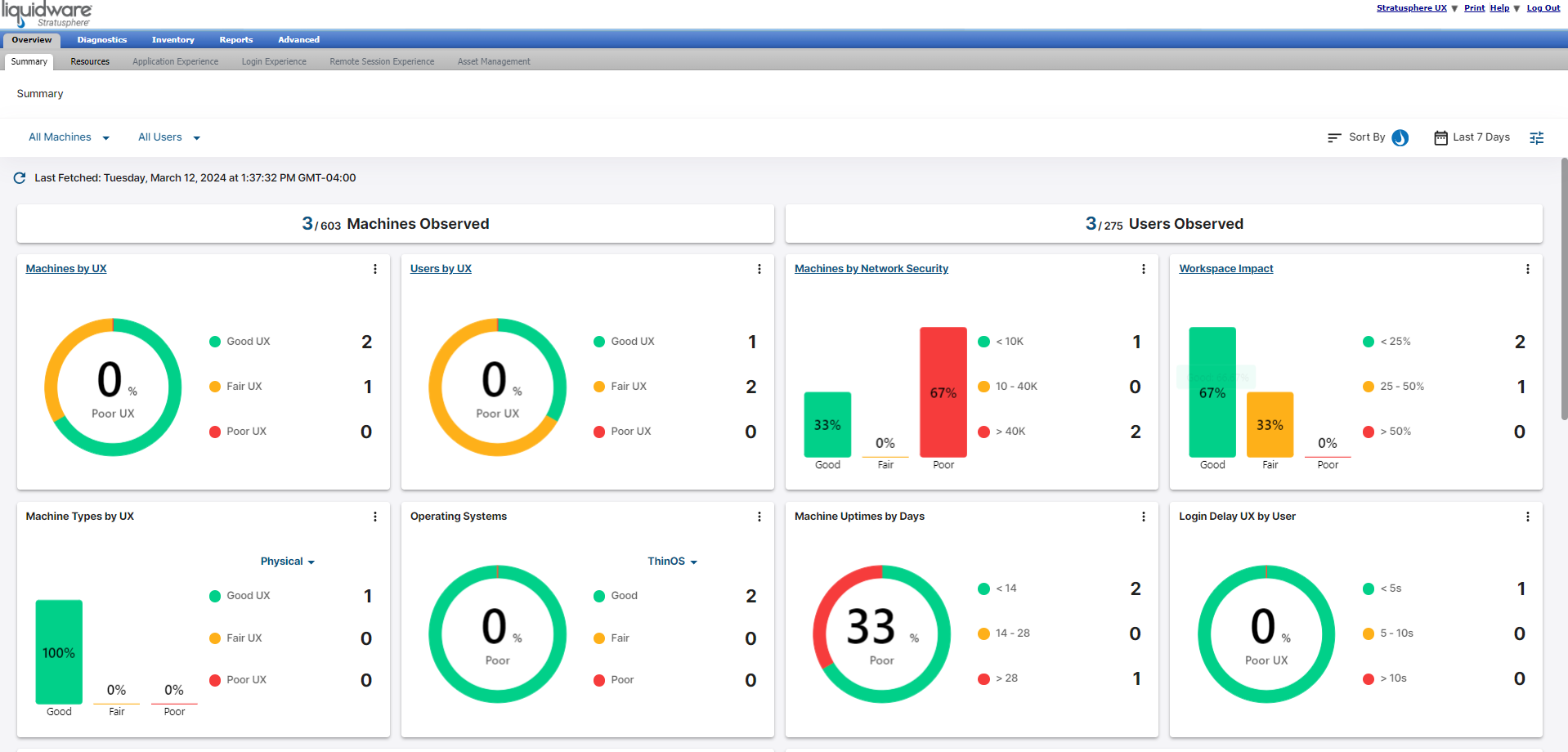Click the blue Sort By indicator icon
Viewport: 1568px width, 752px height.
[1400, 138]
